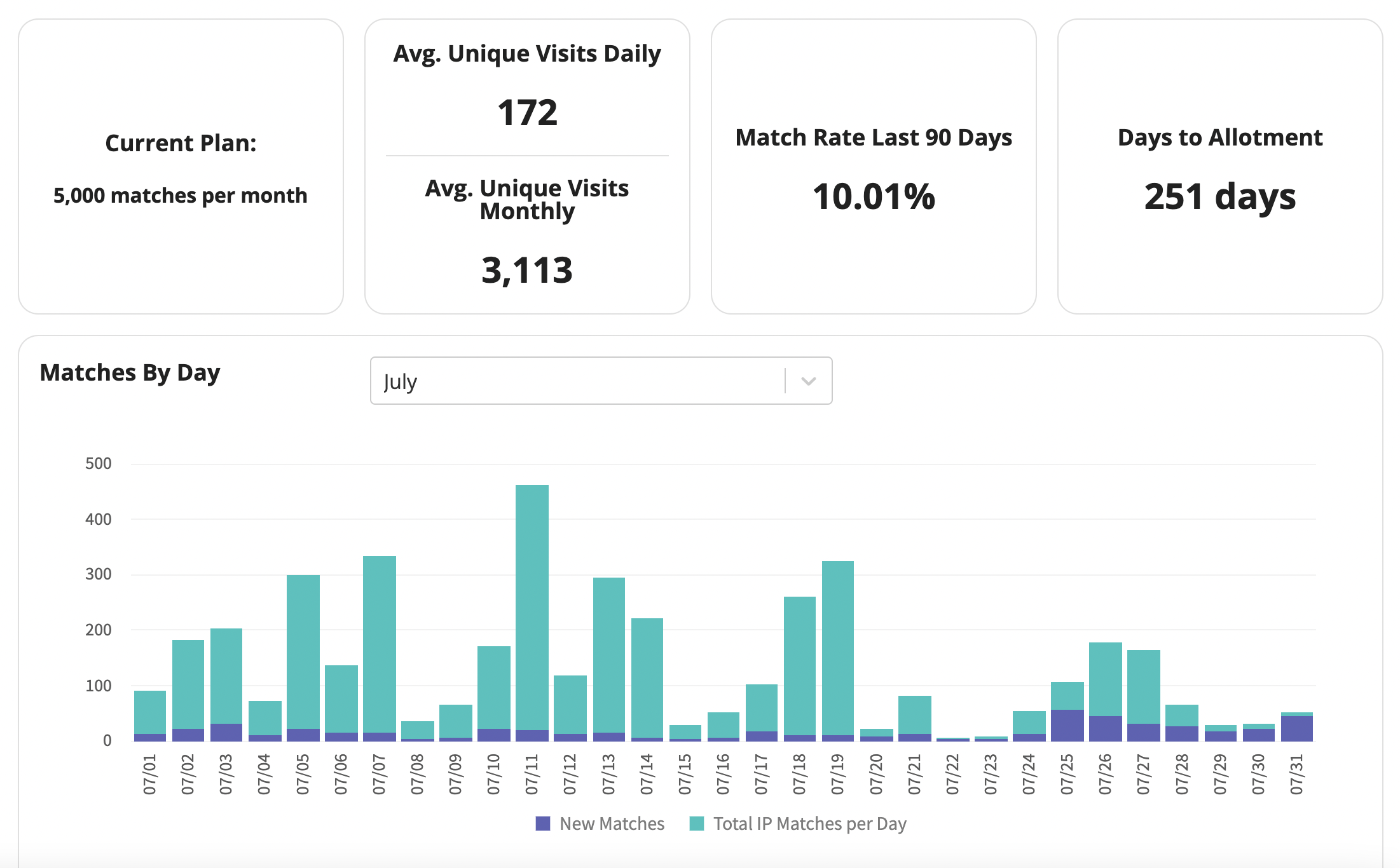Click the Current Plan: heading

click(x=181, y=143)
